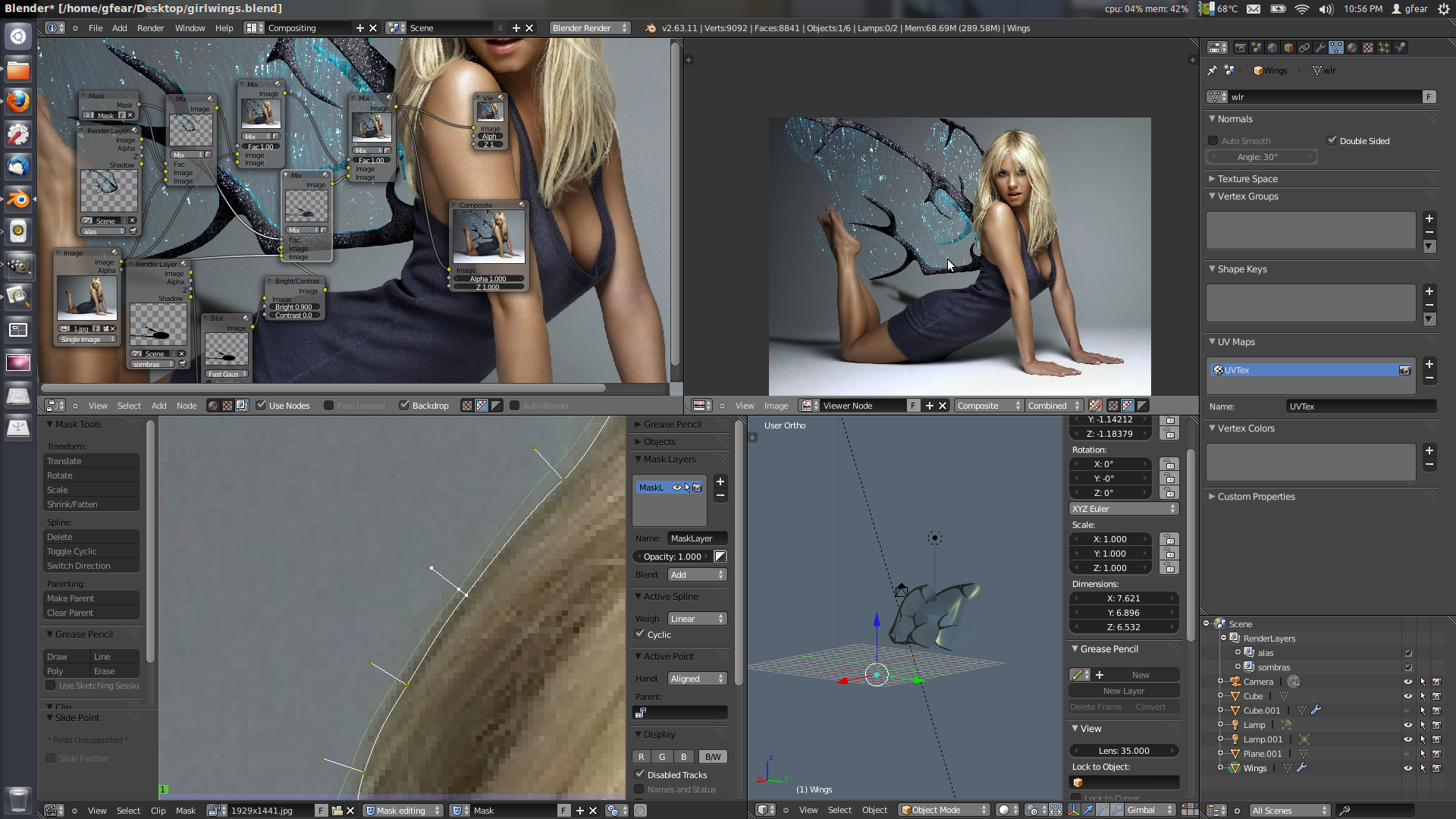The width and height of the screenshot is (1456, 819).
Task: Expand the Texture Space panel
Action: [1247, 179]
